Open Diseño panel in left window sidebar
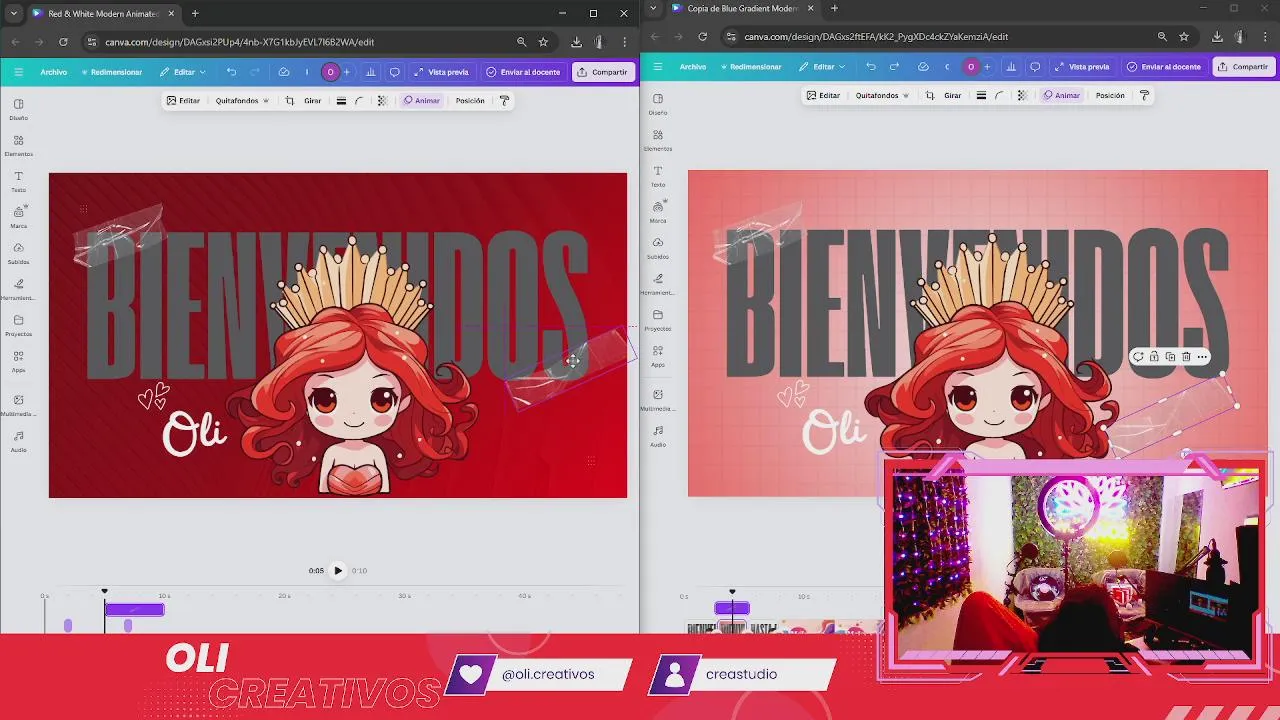Image resolution: width=1280 pixels, height=720 pixels. [18, 109]
